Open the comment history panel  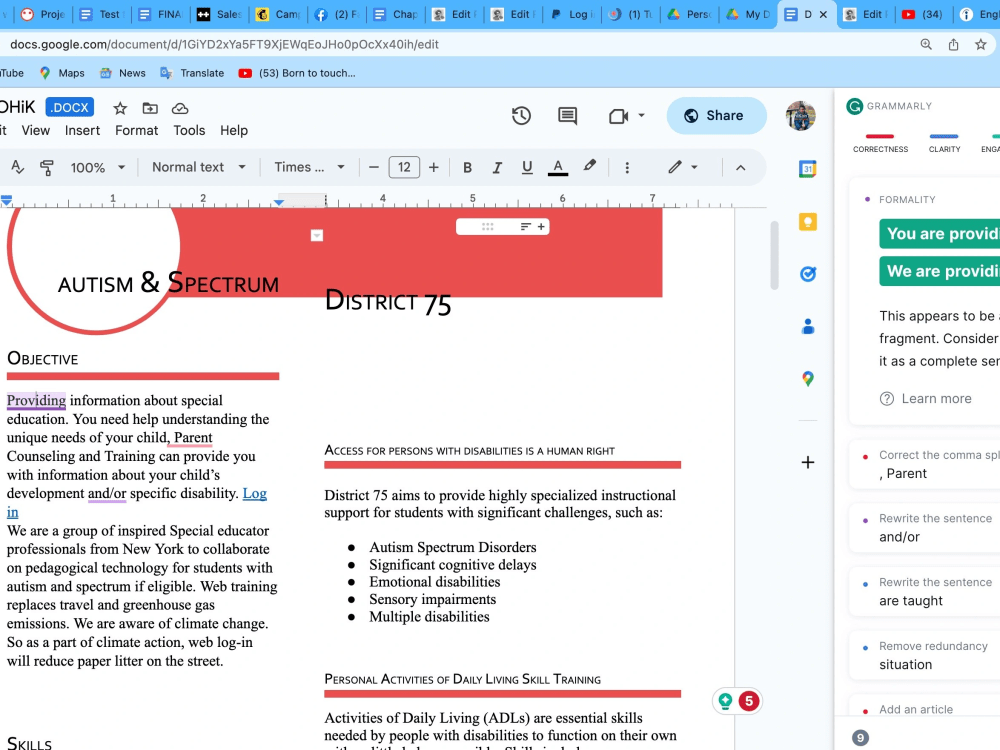[567, 116]
